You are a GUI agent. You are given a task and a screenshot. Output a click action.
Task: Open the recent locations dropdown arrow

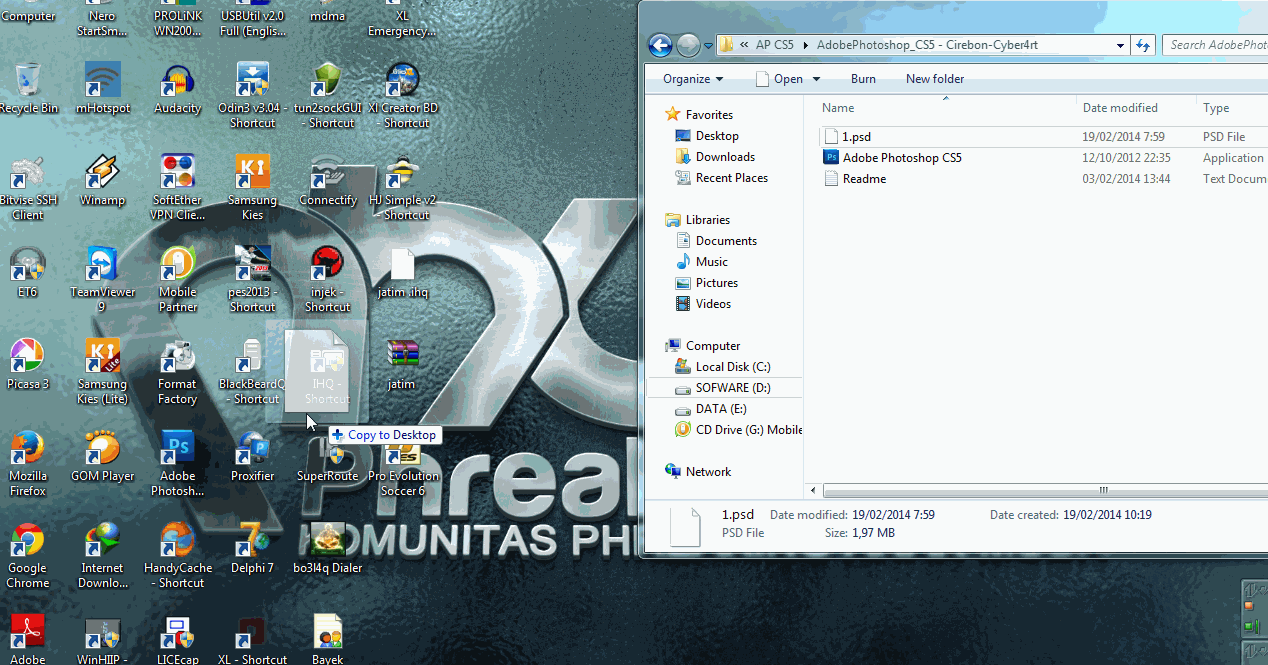click(708, 46)
